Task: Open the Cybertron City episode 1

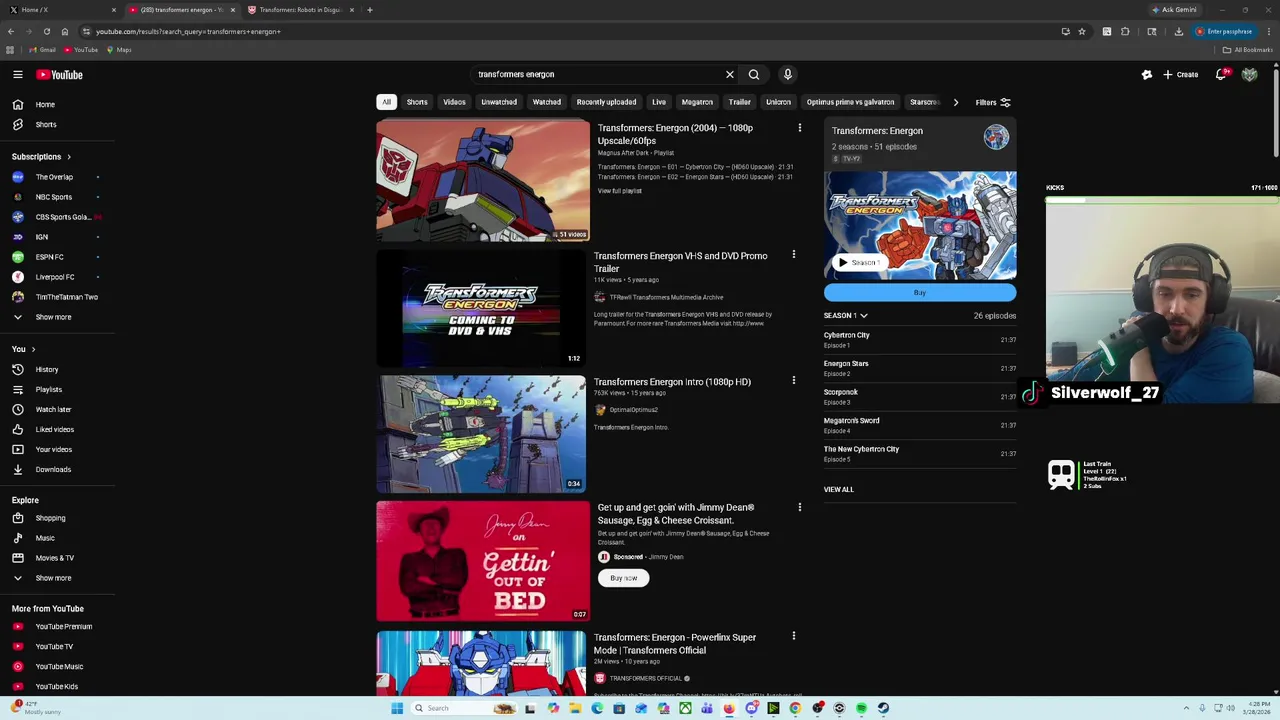Action: (920, 340)
